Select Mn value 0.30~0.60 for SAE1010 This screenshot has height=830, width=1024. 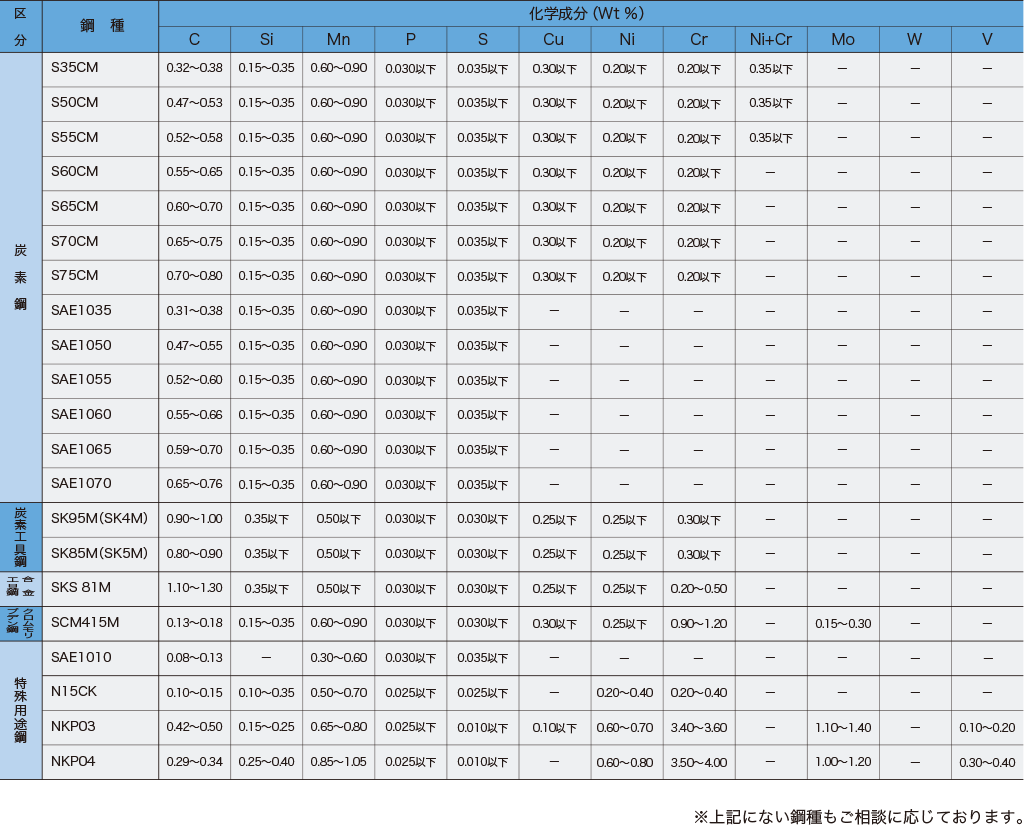click(x=338, y=658)
